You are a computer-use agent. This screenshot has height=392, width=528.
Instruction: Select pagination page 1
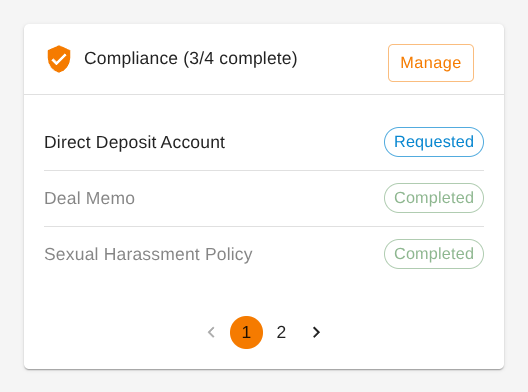pos(246,332)
